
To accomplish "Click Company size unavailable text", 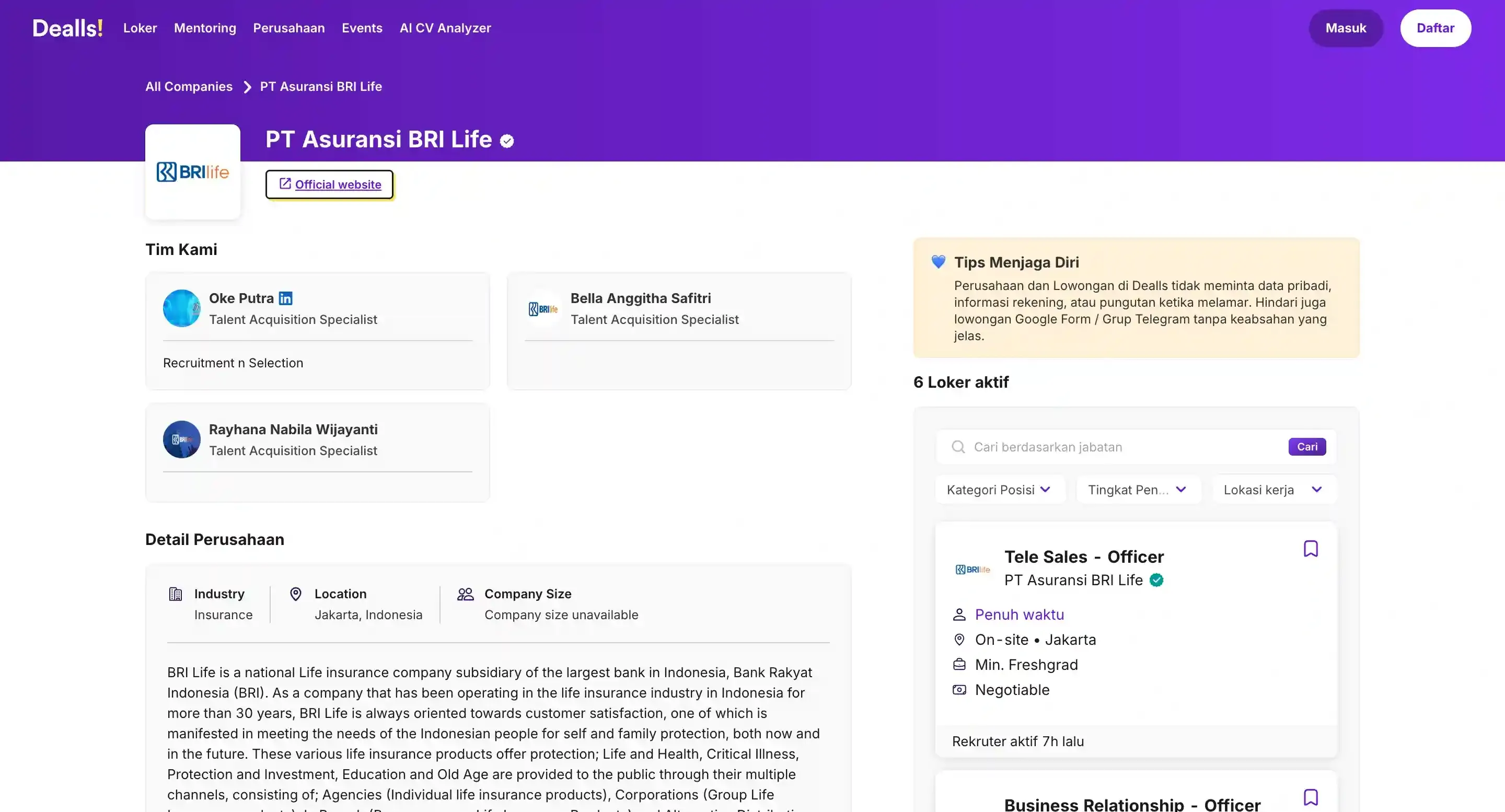I will coord(561,614).
